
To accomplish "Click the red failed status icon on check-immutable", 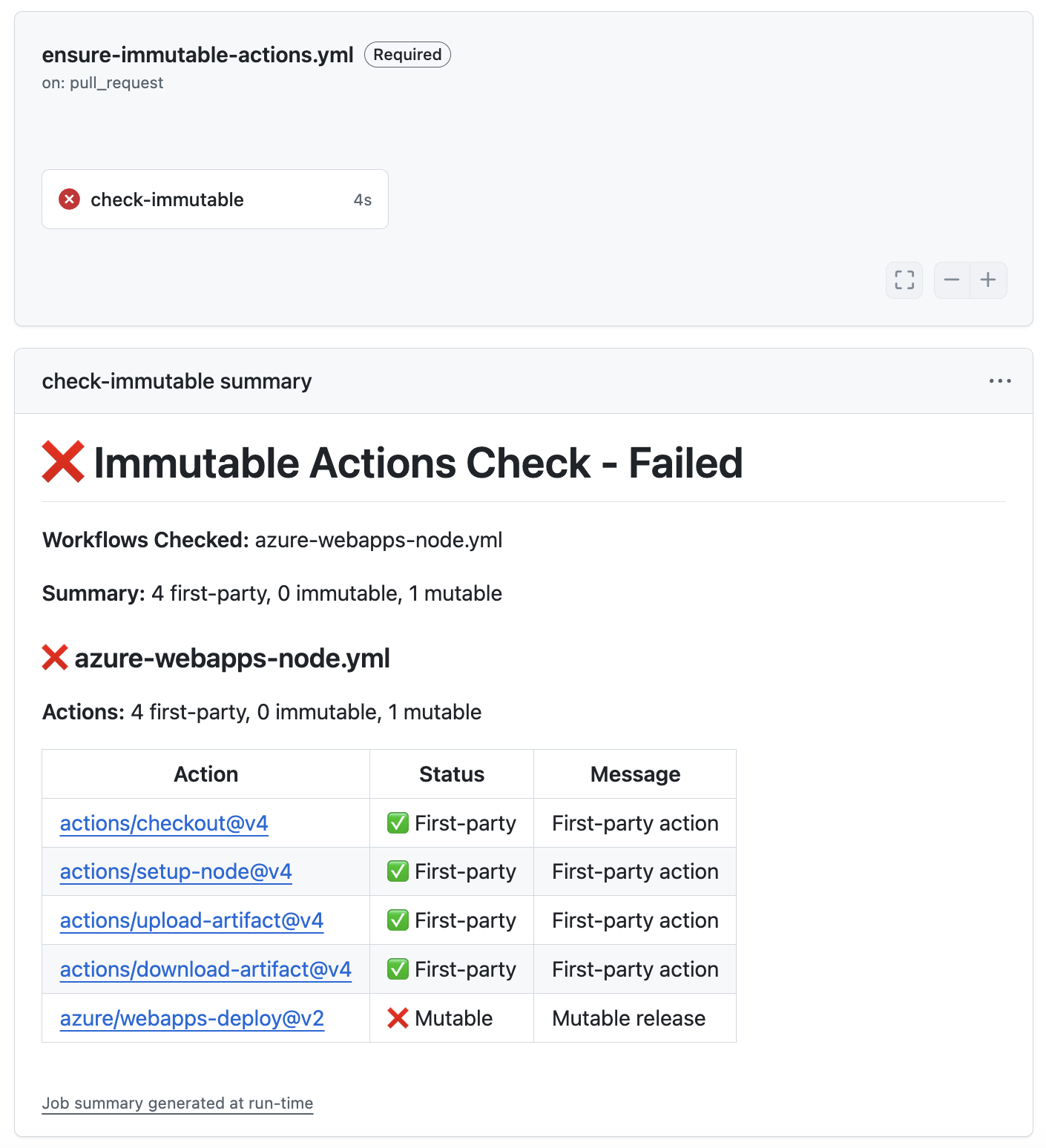I will click(x=70, y=199).
